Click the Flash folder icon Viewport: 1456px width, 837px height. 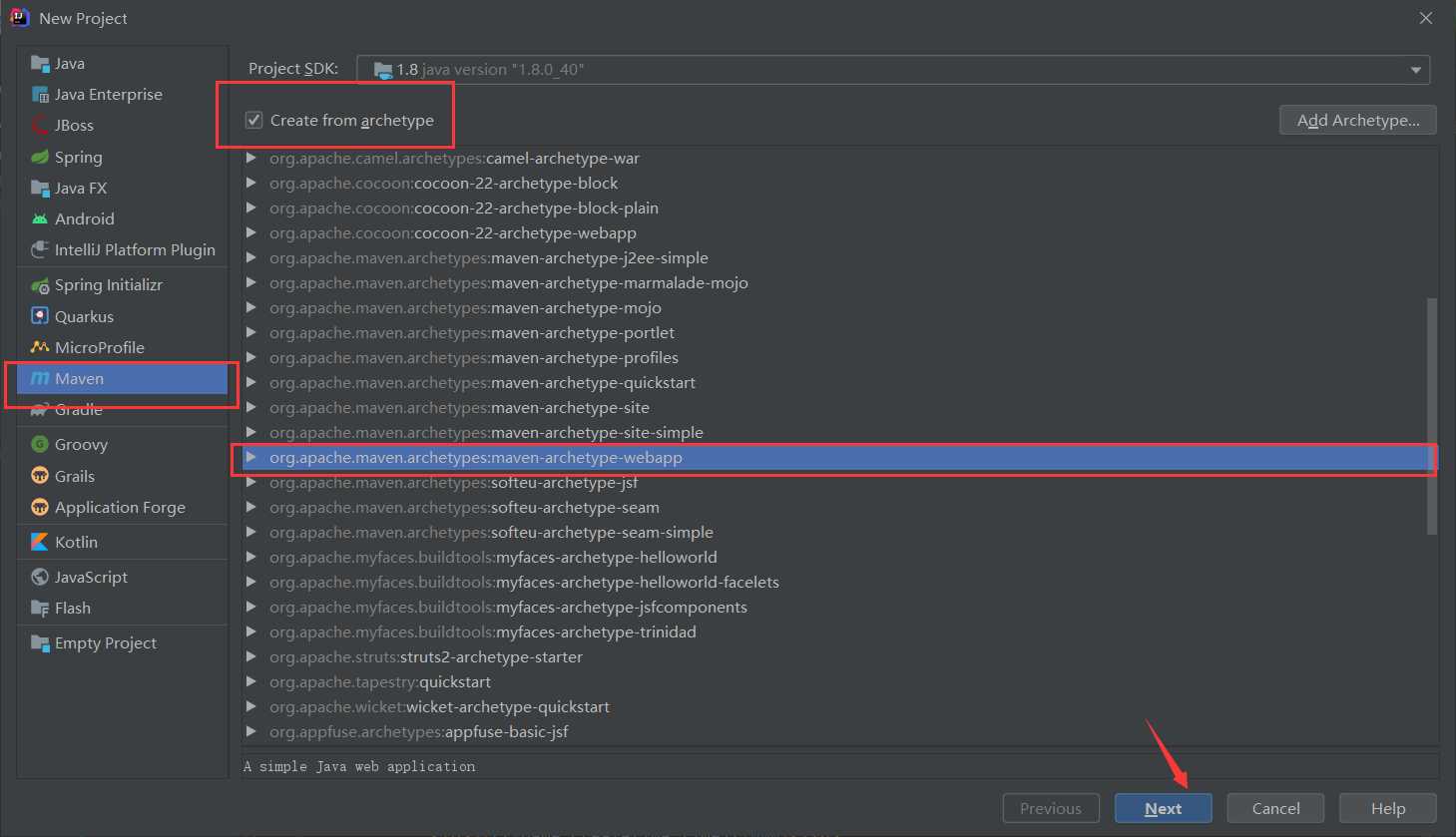point(40,608)
